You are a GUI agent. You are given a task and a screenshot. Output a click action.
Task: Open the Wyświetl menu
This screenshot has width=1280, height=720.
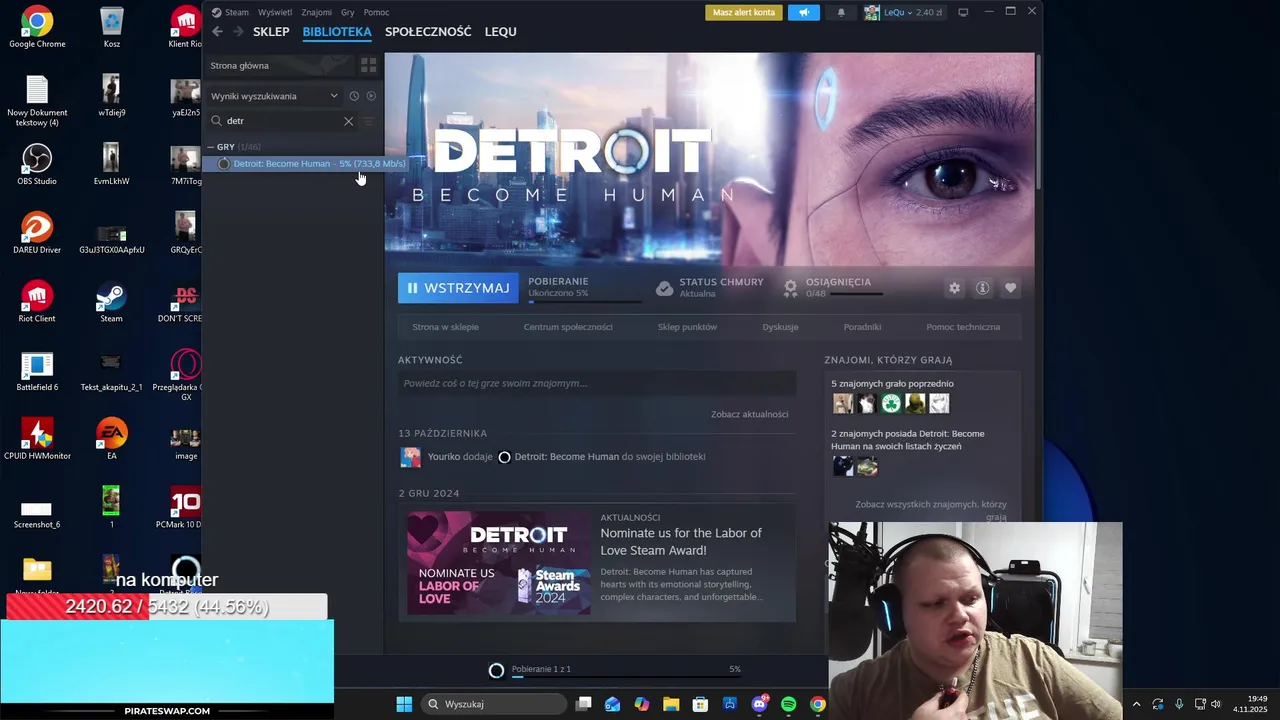(x=275, y=12)
